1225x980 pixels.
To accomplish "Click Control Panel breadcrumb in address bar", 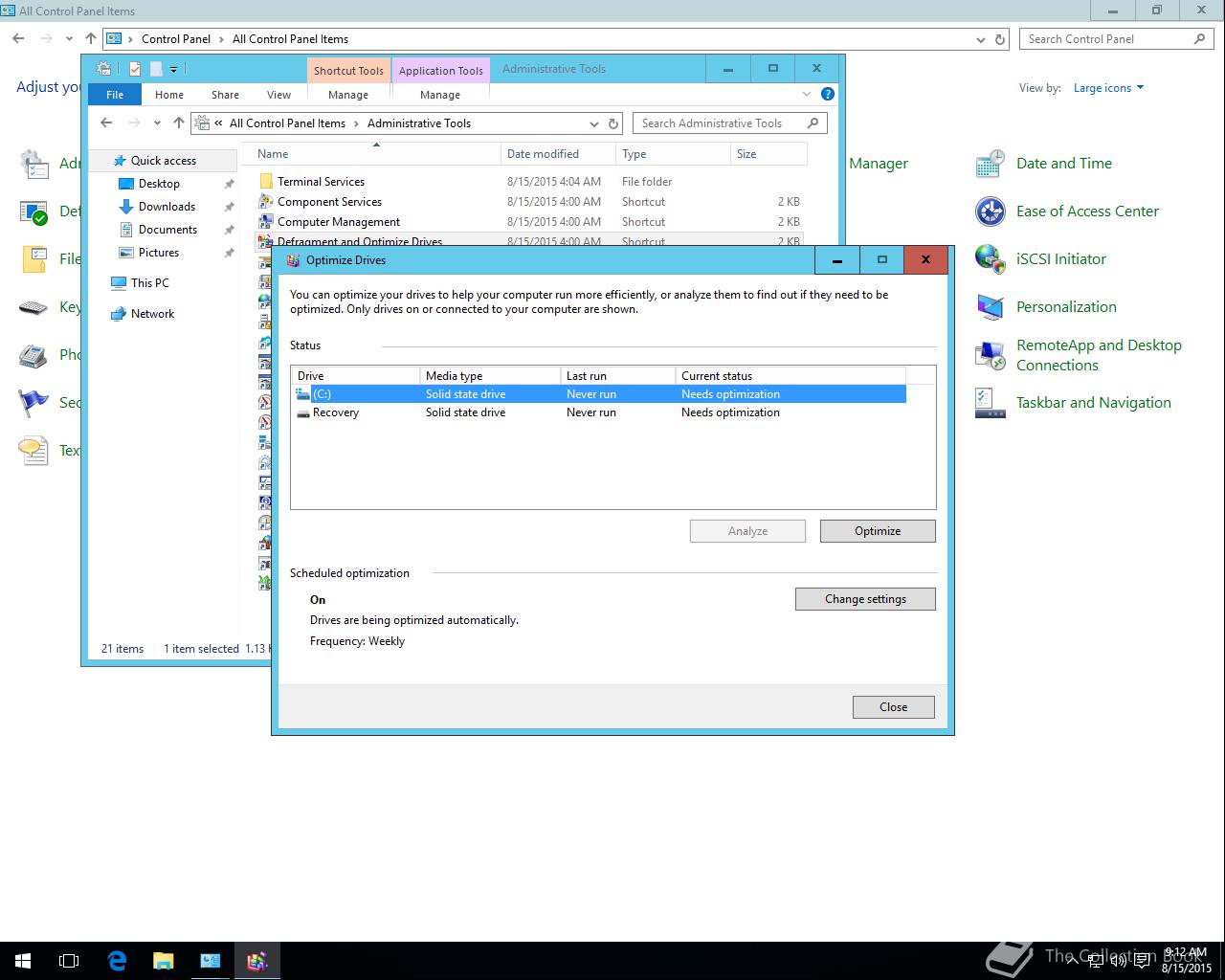I will (x=176, y=39).
